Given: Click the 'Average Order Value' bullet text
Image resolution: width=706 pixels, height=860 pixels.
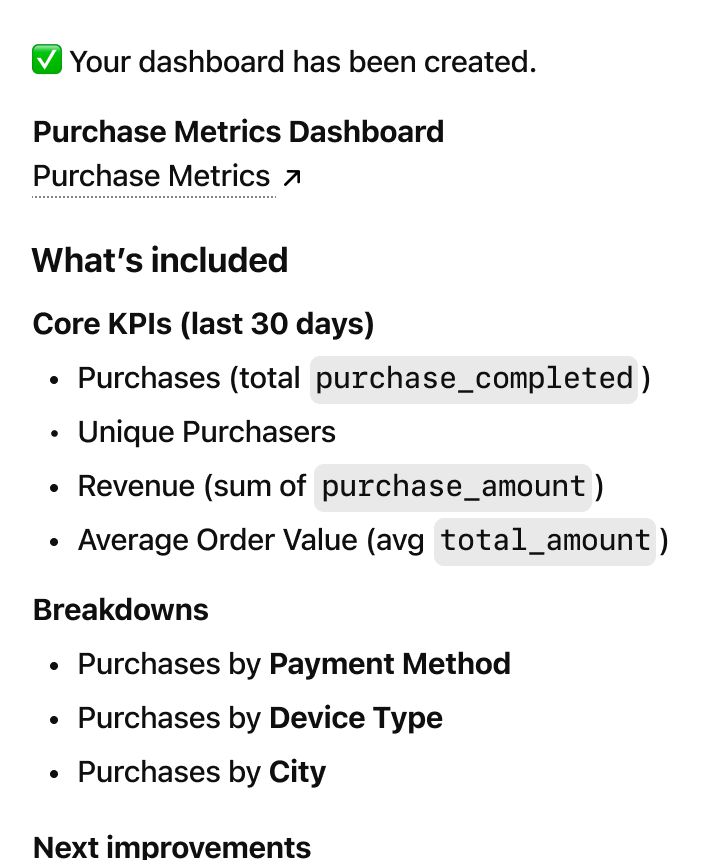Looking at the screenshot, I should 217,541.
